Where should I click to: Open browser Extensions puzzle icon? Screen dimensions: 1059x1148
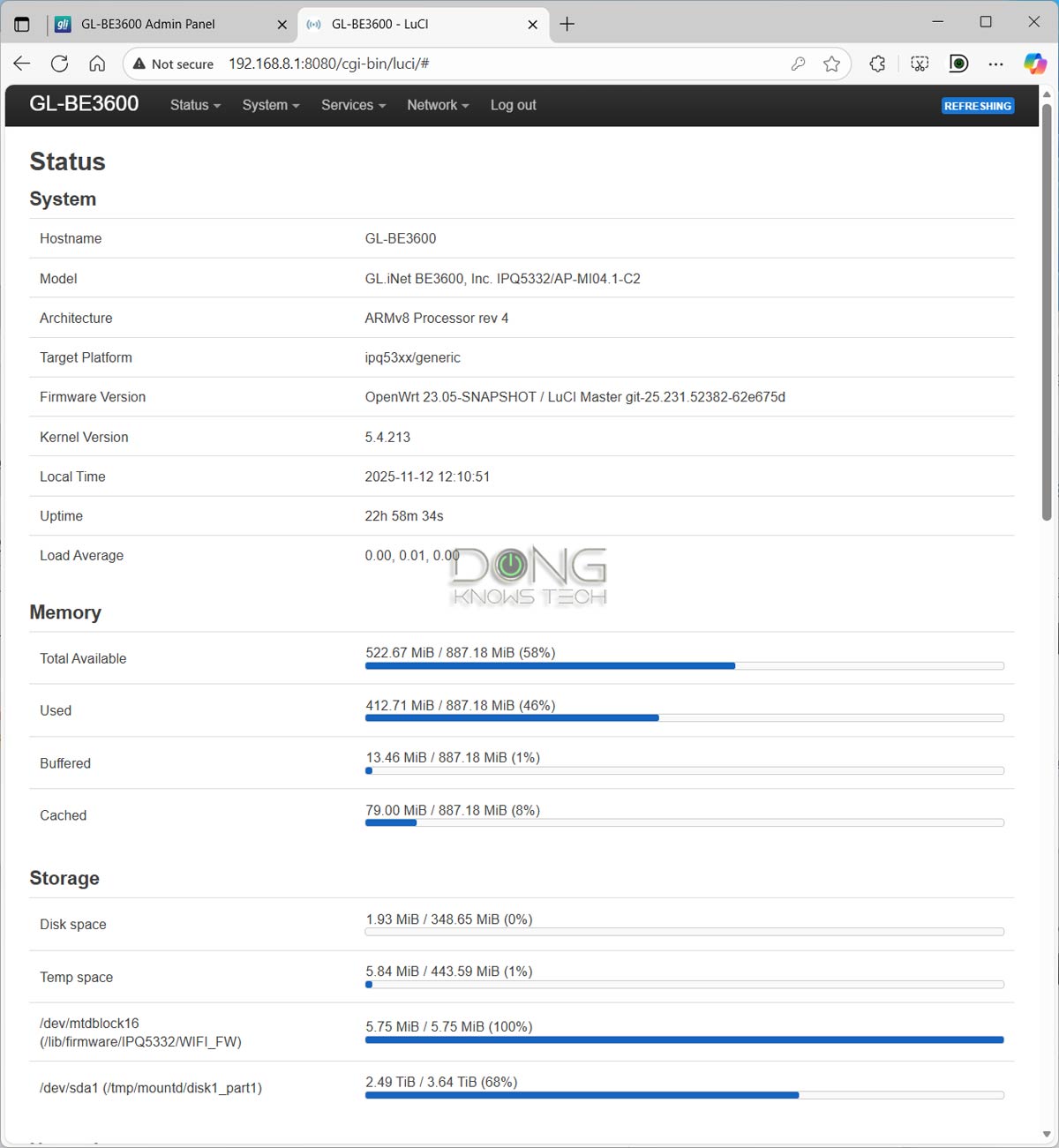[x=877, y=64]
